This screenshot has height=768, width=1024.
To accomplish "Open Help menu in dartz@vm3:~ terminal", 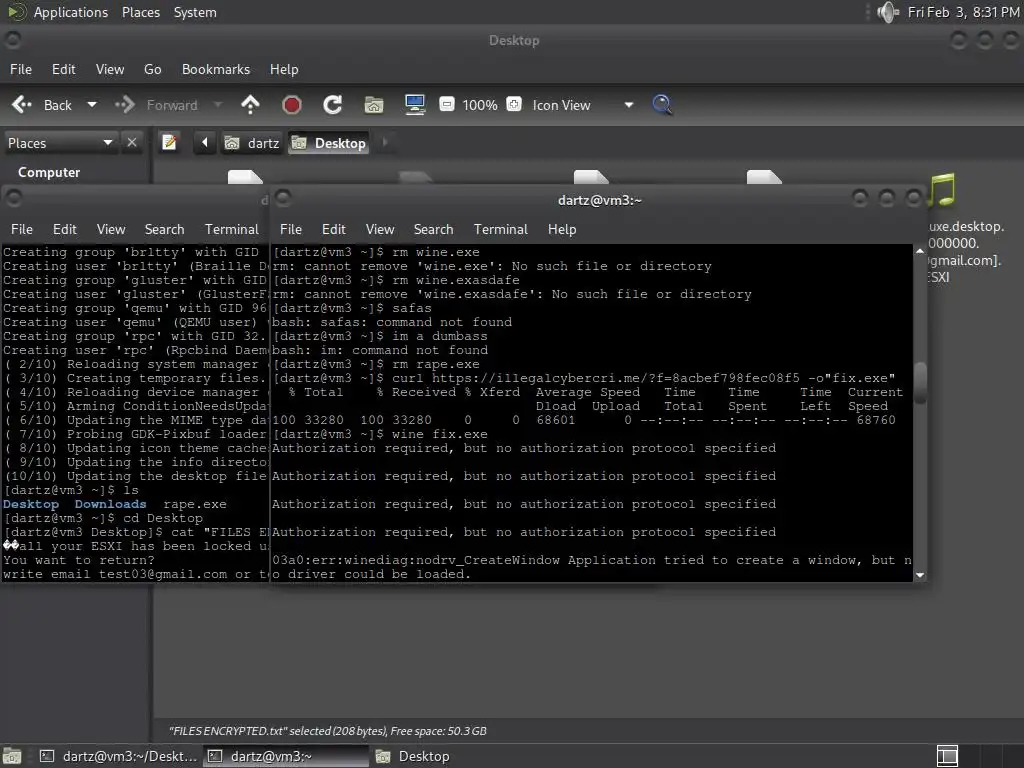I will pos(562,229).
